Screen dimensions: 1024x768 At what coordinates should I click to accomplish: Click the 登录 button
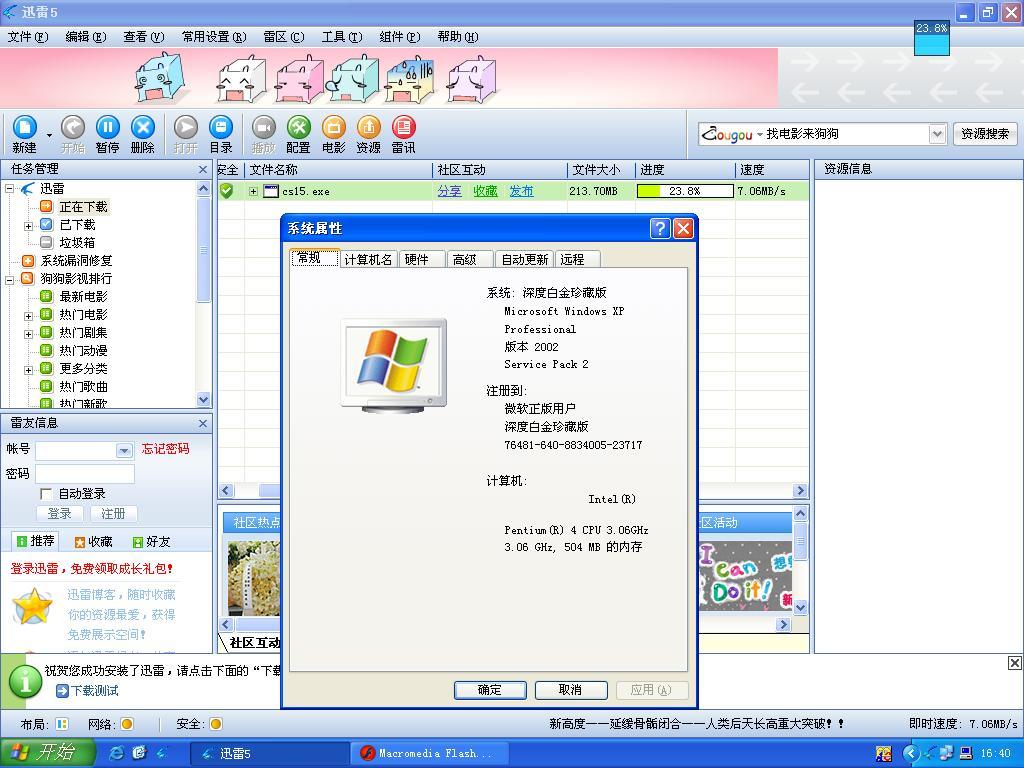(59, 514)
